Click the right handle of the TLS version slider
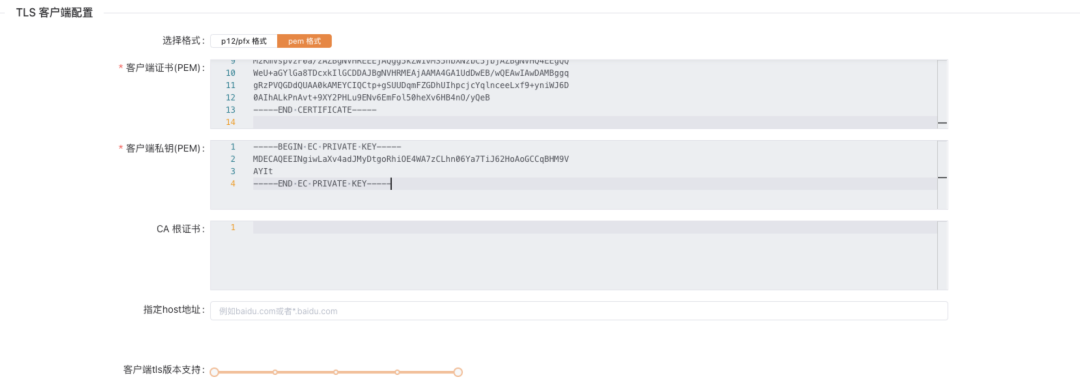 [x=458, y=372]
